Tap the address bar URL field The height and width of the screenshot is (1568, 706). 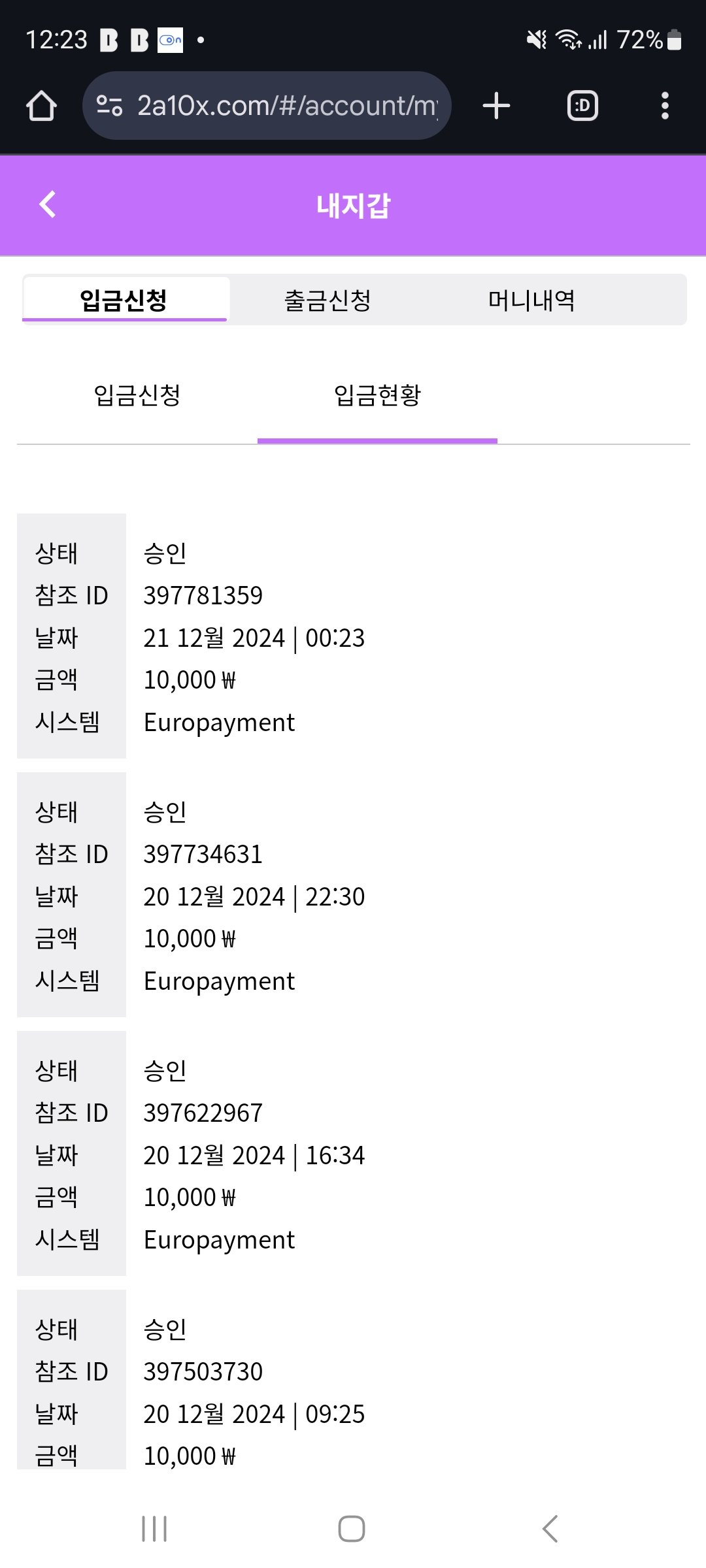(x=286, y=106)
